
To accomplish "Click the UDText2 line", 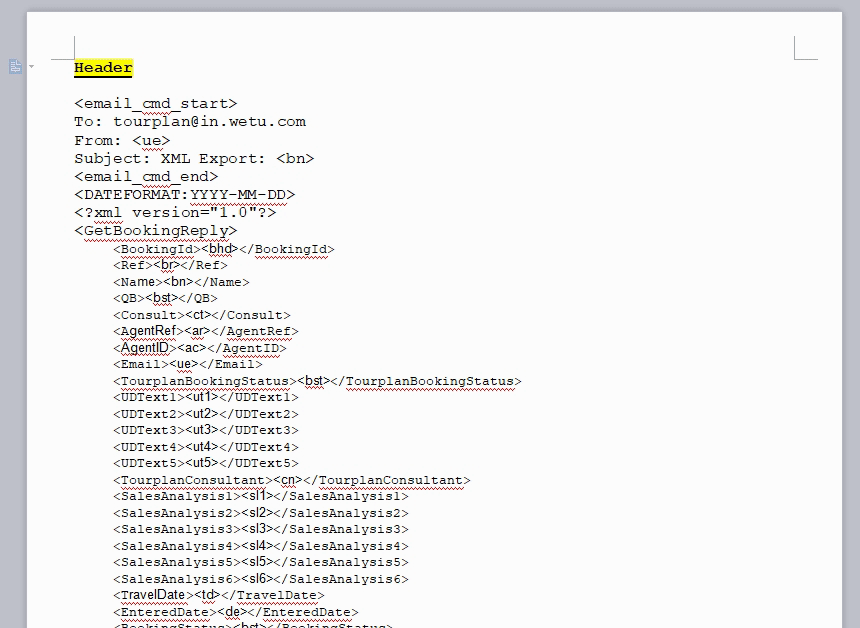I will point(206,414).
